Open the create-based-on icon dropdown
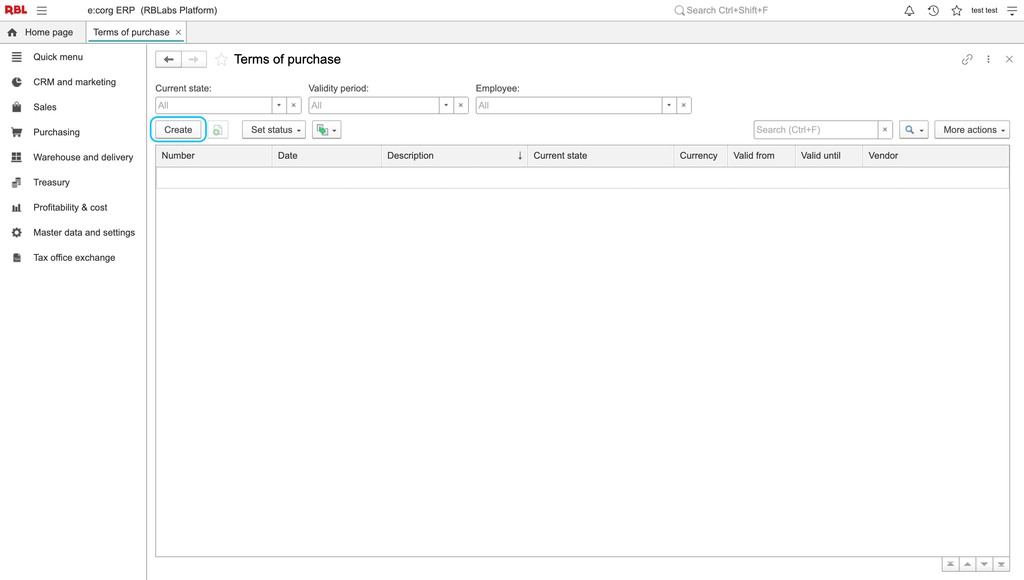The width and height of the screenshot is (1024, 580). [x=327, y=130]
